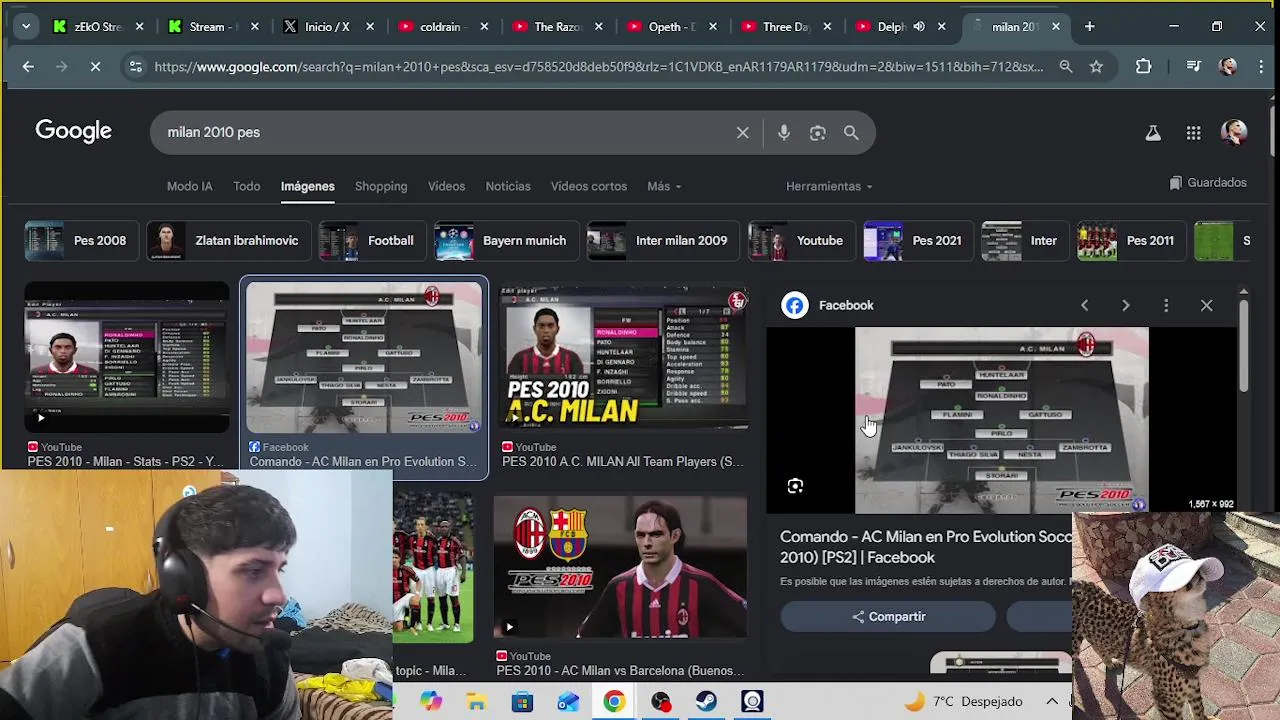Search inside image with Lens icon
The height and width of the screenshot is (720, 1280).
coord(795,486)
